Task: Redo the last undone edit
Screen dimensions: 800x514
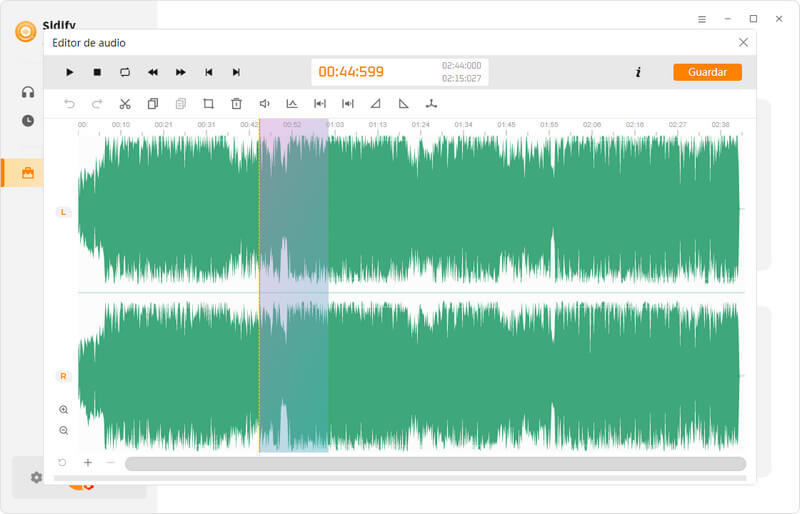Action: 97,104
